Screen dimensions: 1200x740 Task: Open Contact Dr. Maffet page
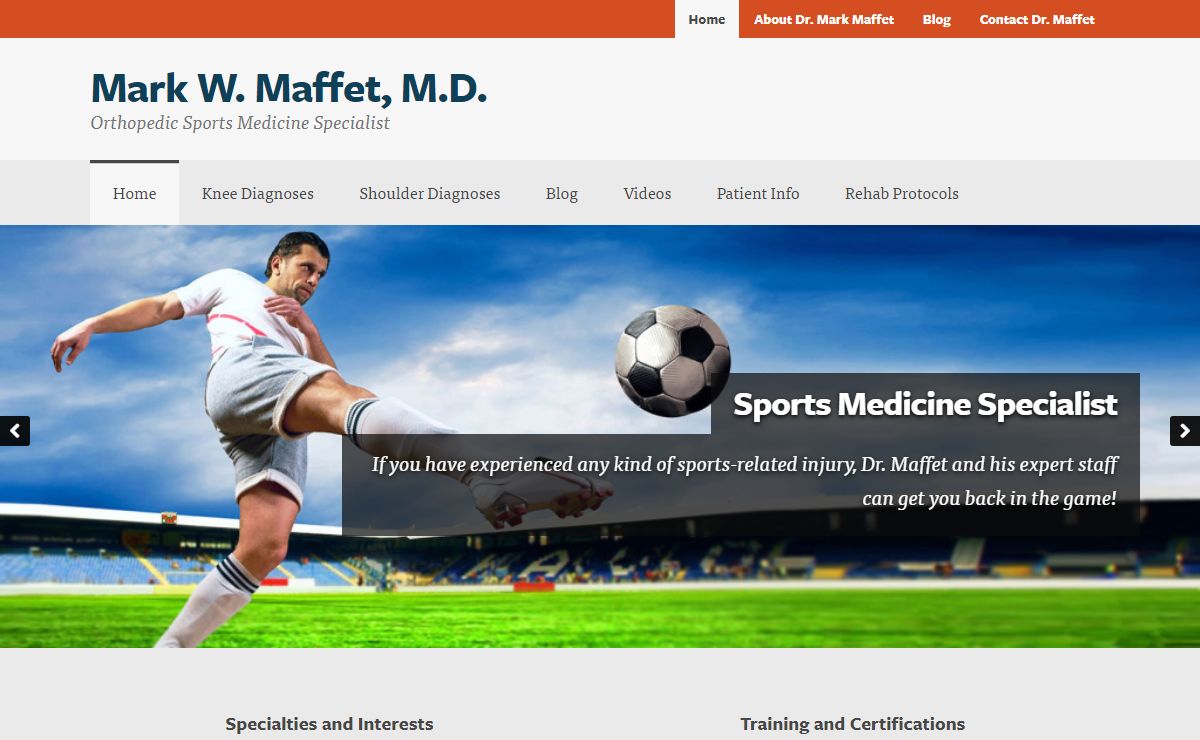(x=1037, y=19)
